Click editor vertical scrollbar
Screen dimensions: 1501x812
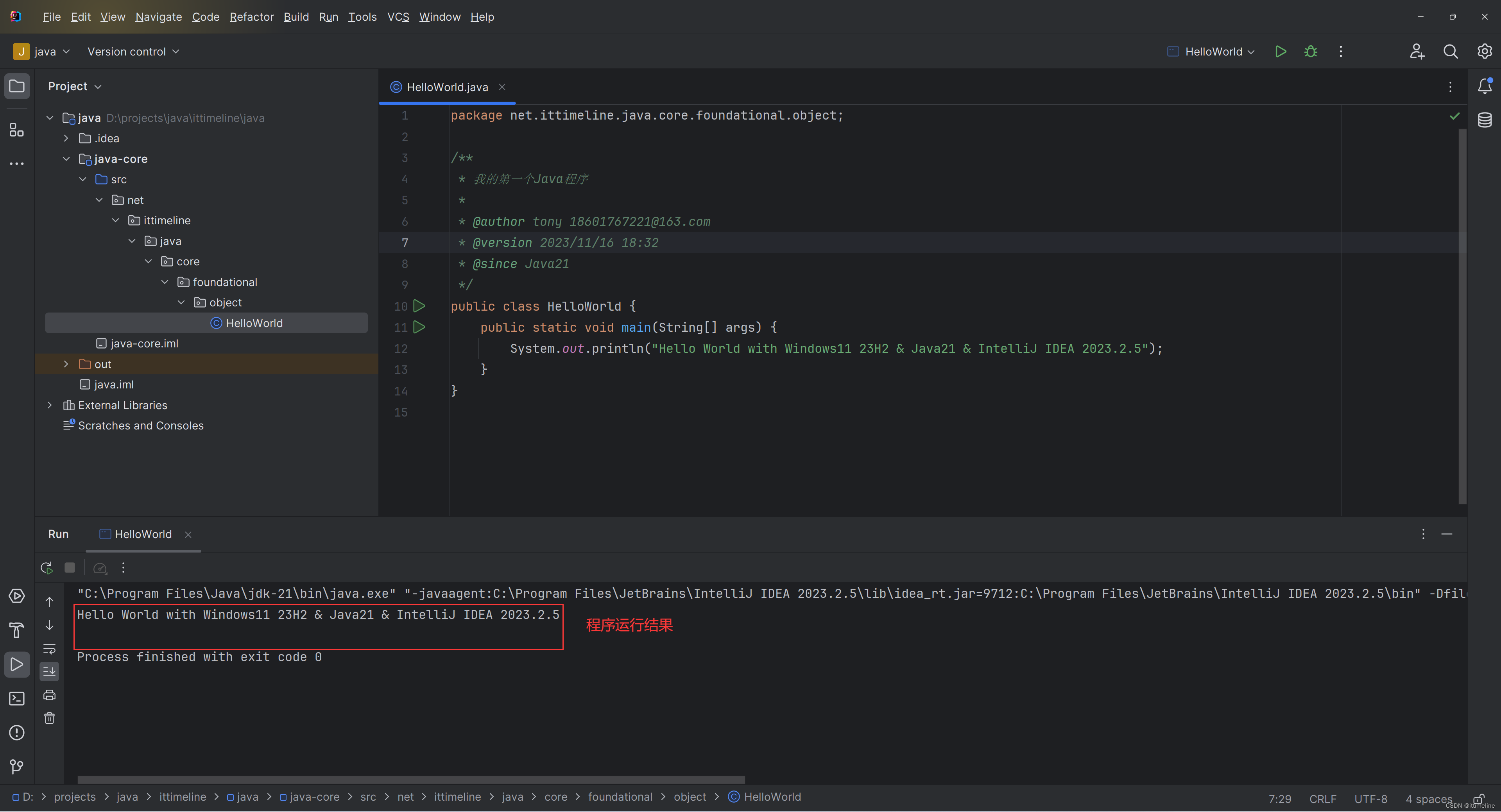[x=1462, y=316]
